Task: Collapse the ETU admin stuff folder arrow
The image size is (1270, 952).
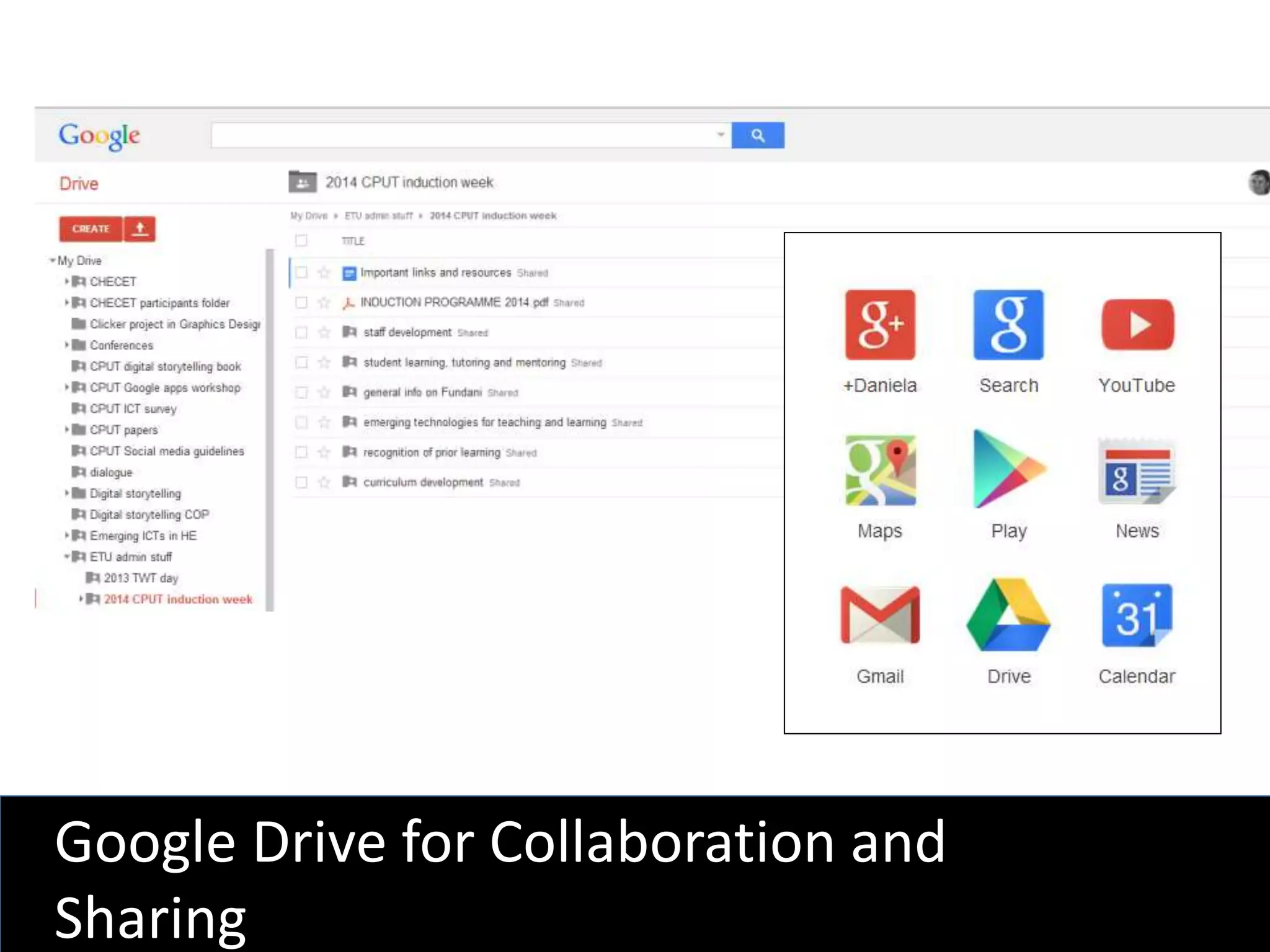Action: point(66,557)
